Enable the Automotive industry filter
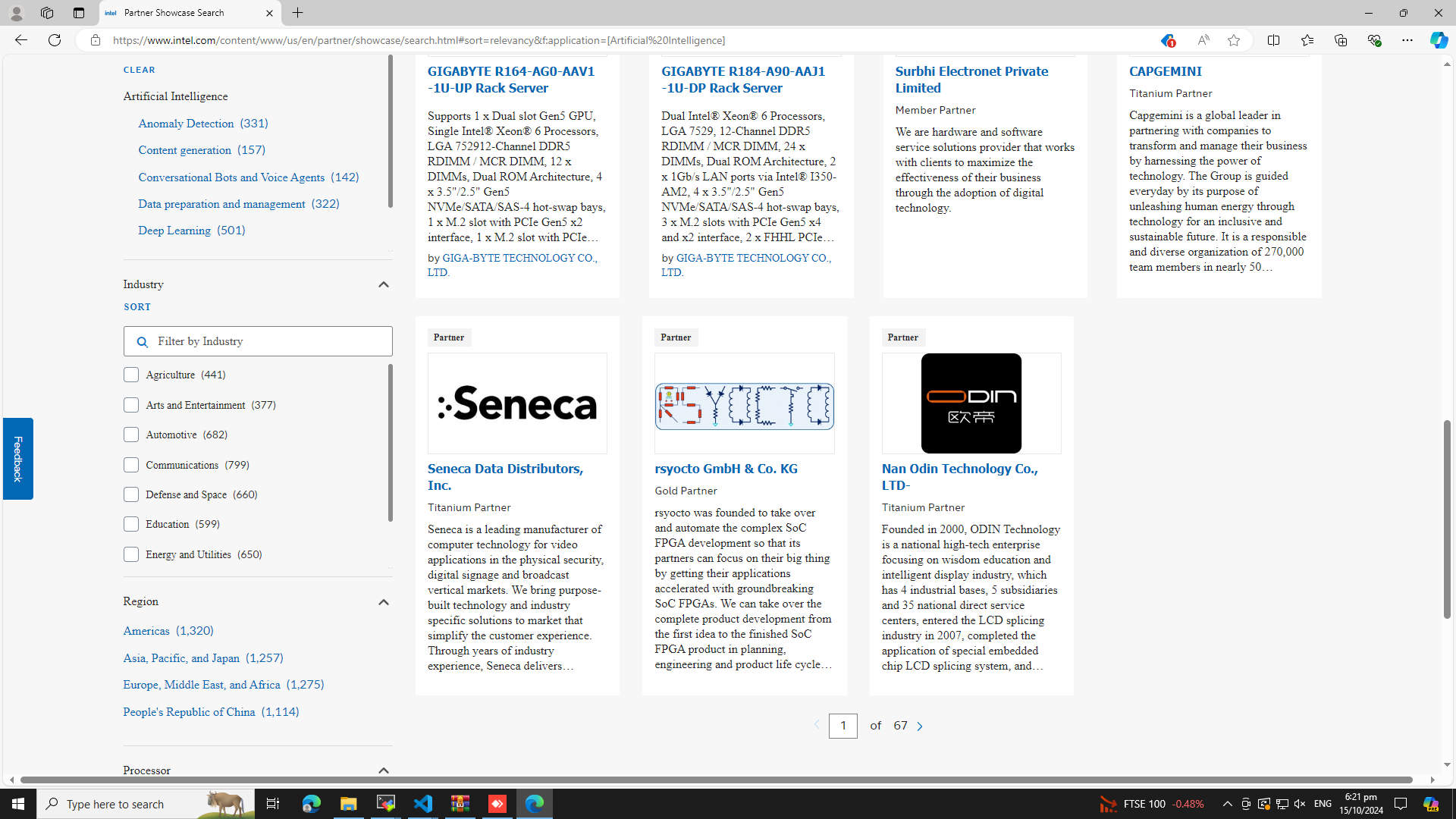 point(131,435)
